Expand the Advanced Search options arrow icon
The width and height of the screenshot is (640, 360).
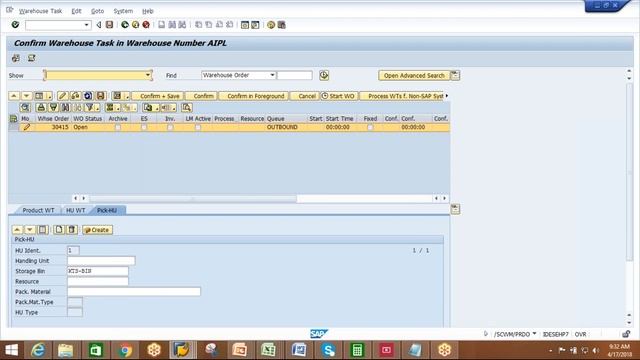[455, 75]
